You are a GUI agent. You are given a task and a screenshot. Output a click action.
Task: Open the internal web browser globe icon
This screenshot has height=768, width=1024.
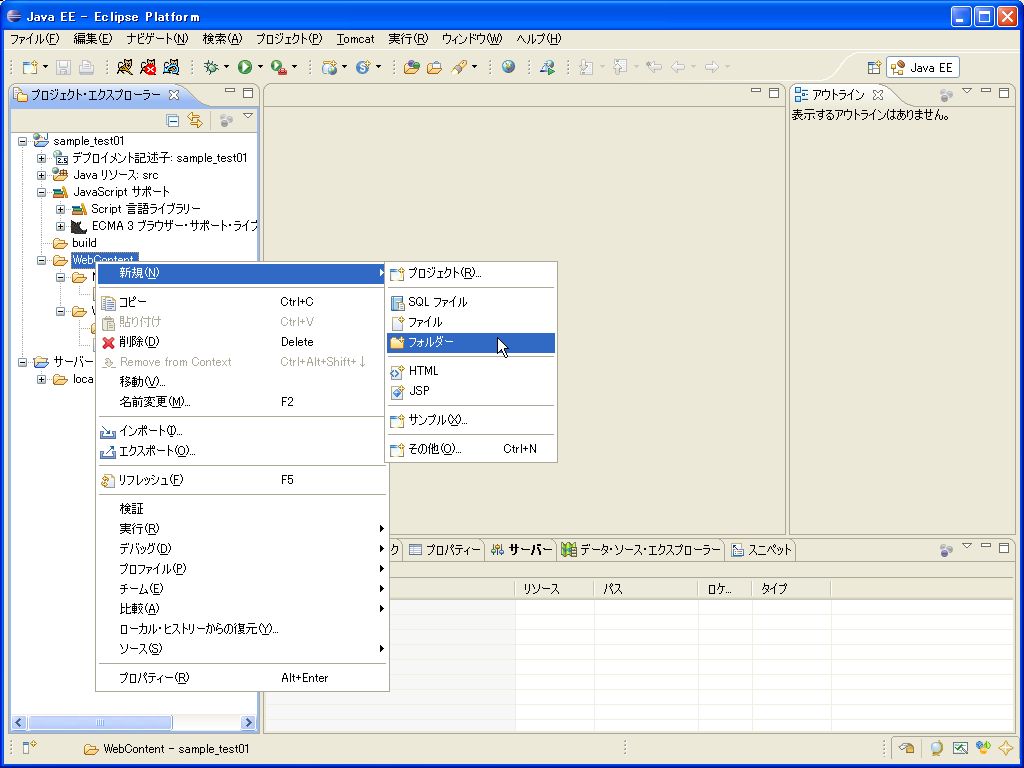[508, 67]
